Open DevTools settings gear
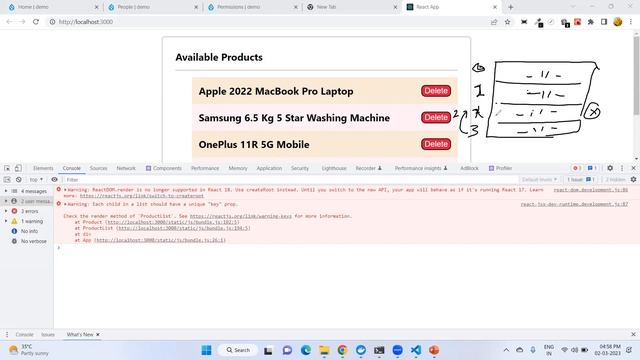 610,168
